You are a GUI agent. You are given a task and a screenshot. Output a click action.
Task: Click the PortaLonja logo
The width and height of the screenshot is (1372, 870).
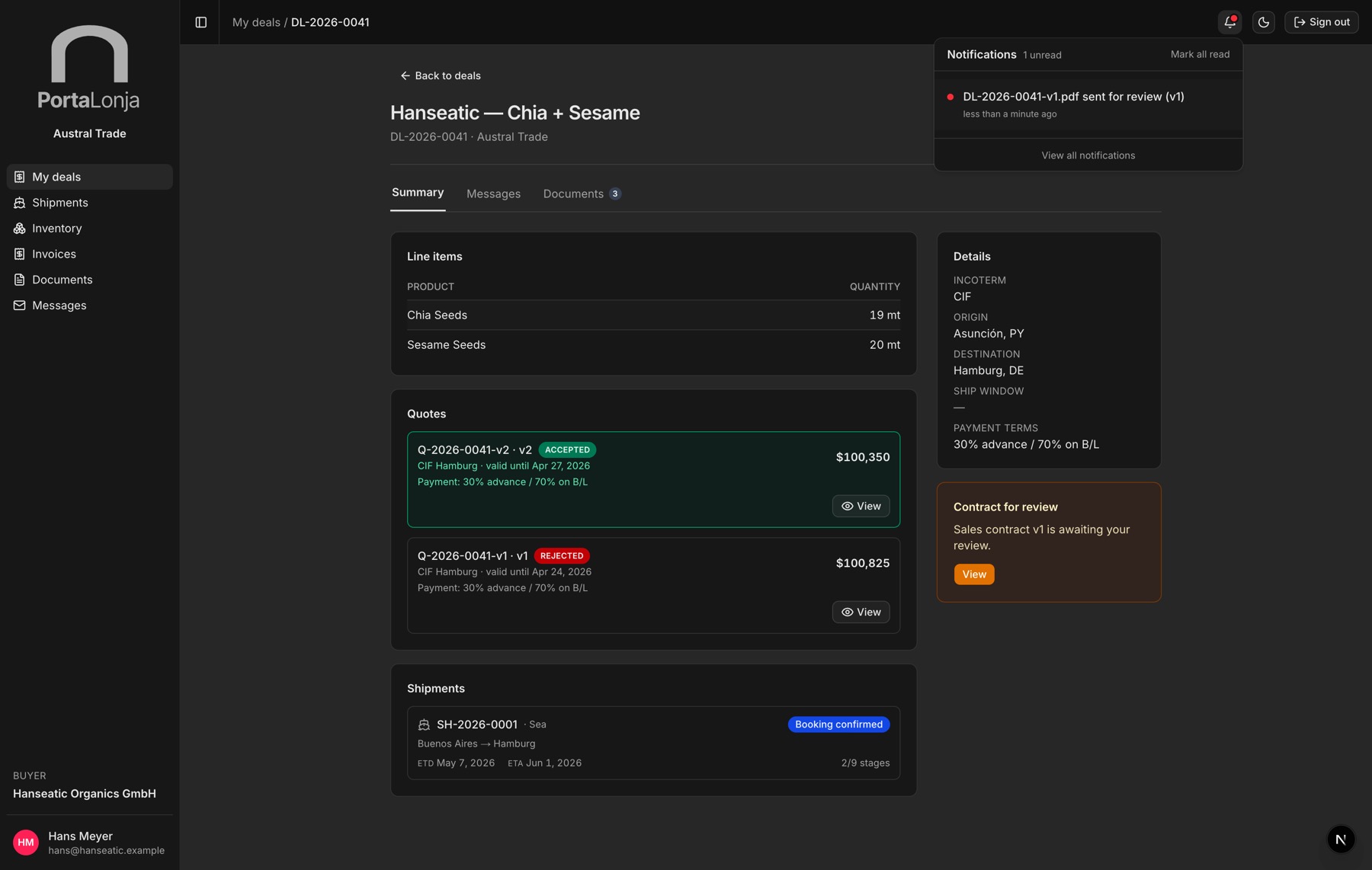coord(89,68)
